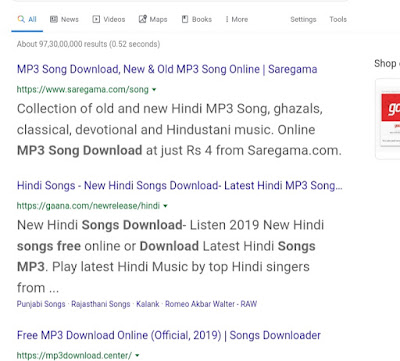Click the map pin icon for Maps

(142, 19)
